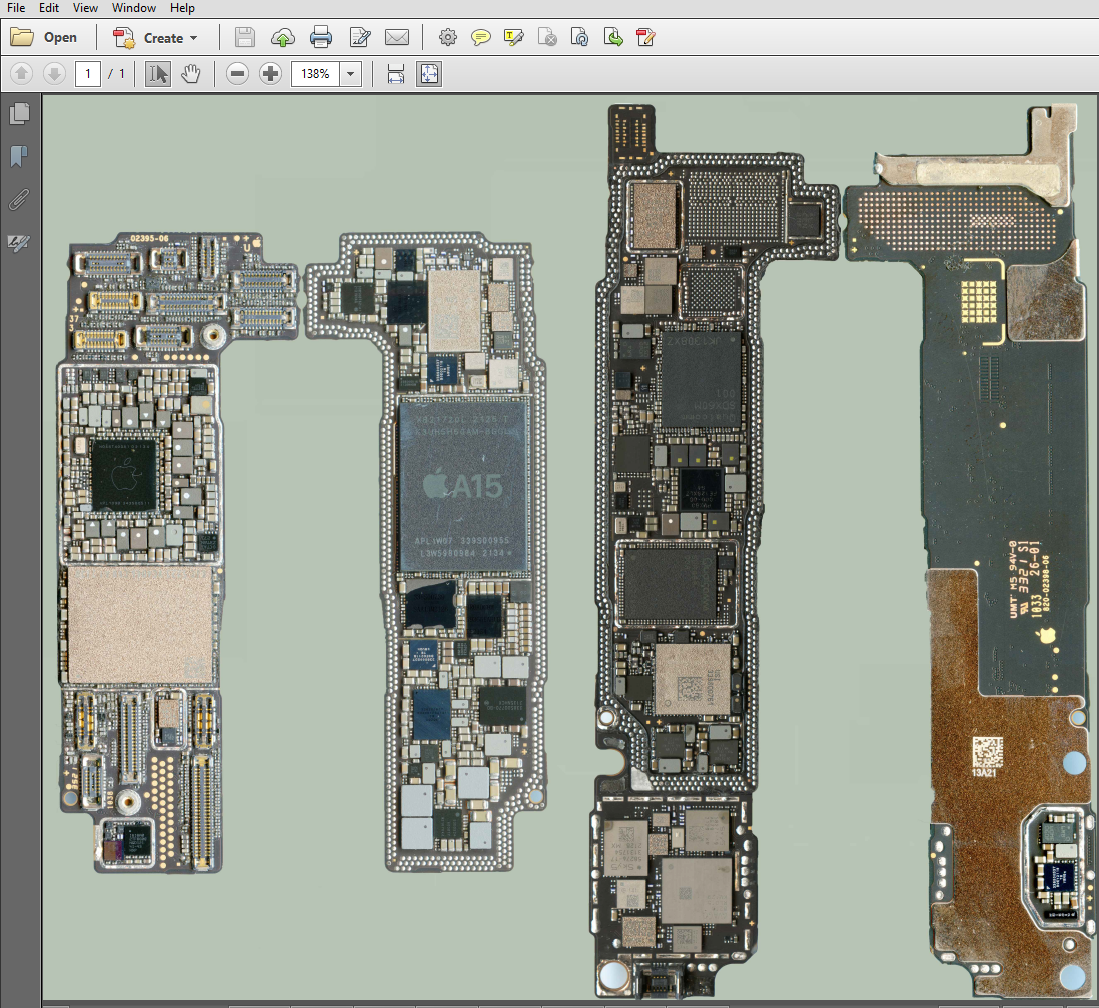
Task: Open the Bookmarks panel
Action: [x=19, y=156]
